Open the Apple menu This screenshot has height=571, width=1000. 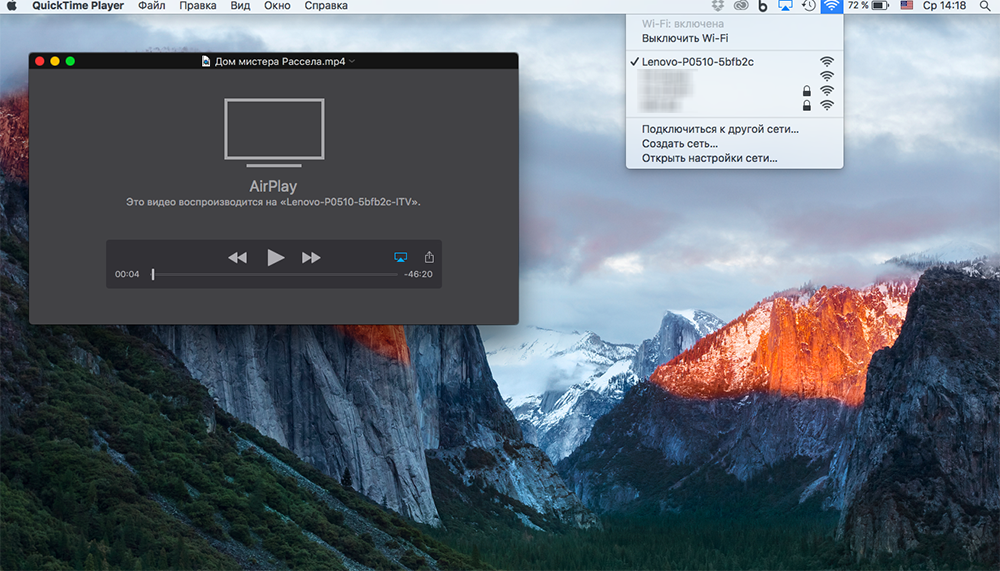(11, 6)
